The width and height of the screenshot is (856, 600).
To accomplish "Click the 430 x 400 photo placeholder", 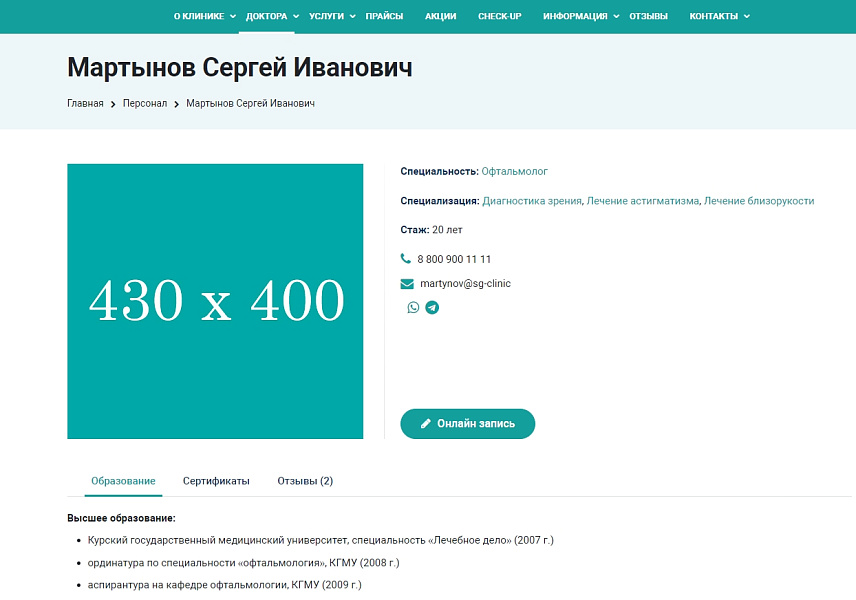I will point(215,301).
